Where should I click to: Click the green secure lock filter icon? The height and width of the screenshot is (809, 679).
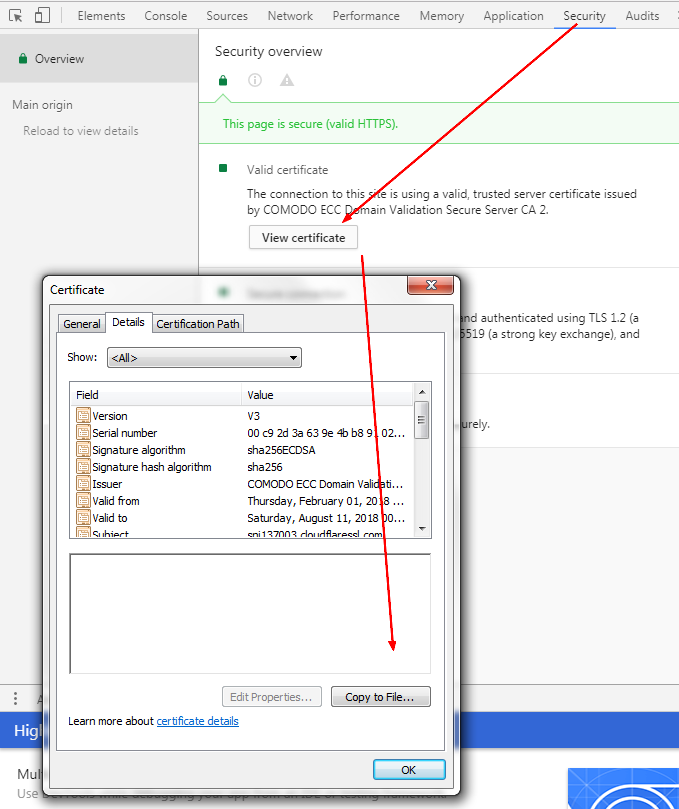pyautogui.click(x=223, y=80)
